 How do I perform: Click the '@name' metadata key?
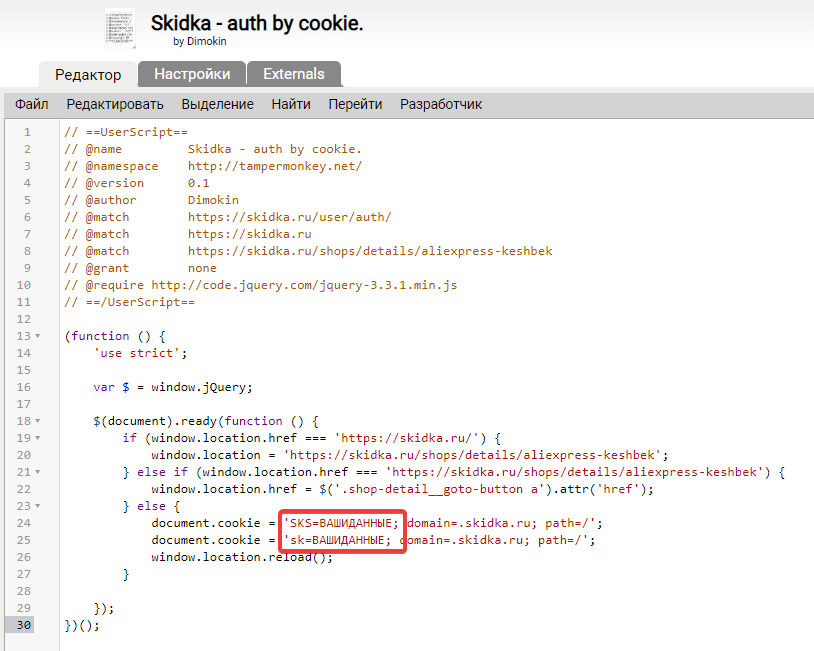(x=104, y=150)
